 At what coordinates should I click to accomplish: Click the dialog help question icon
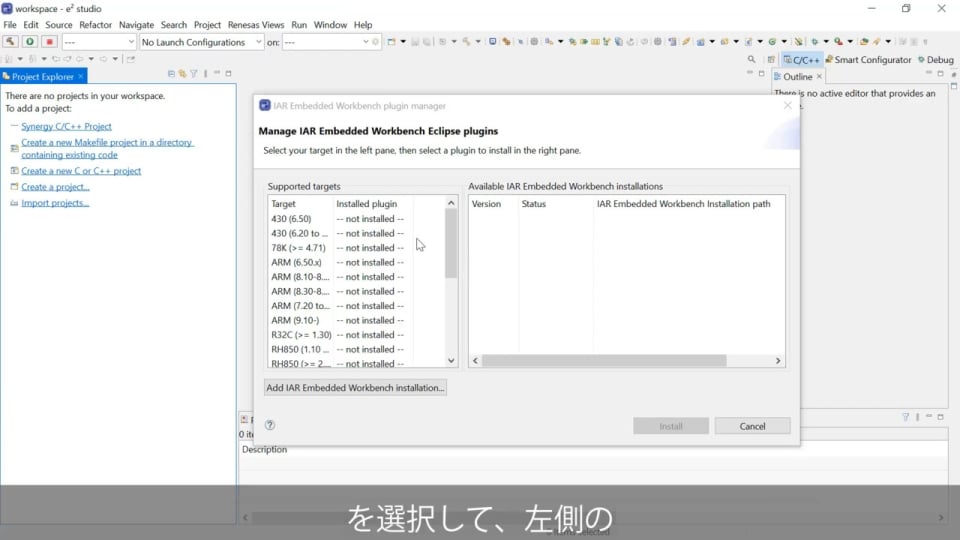point(270,425)
